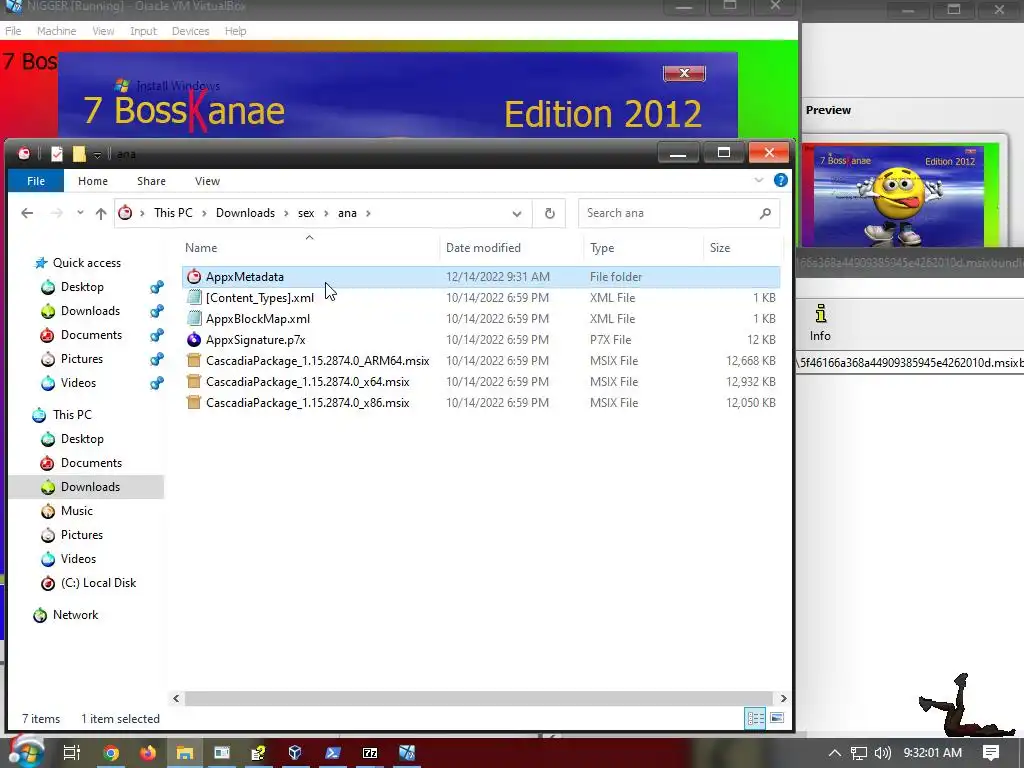Viewport: 1024px width, 768px height.
Task: Select the AppxBlockMap.xml file
Action: (x=481, y=319)
